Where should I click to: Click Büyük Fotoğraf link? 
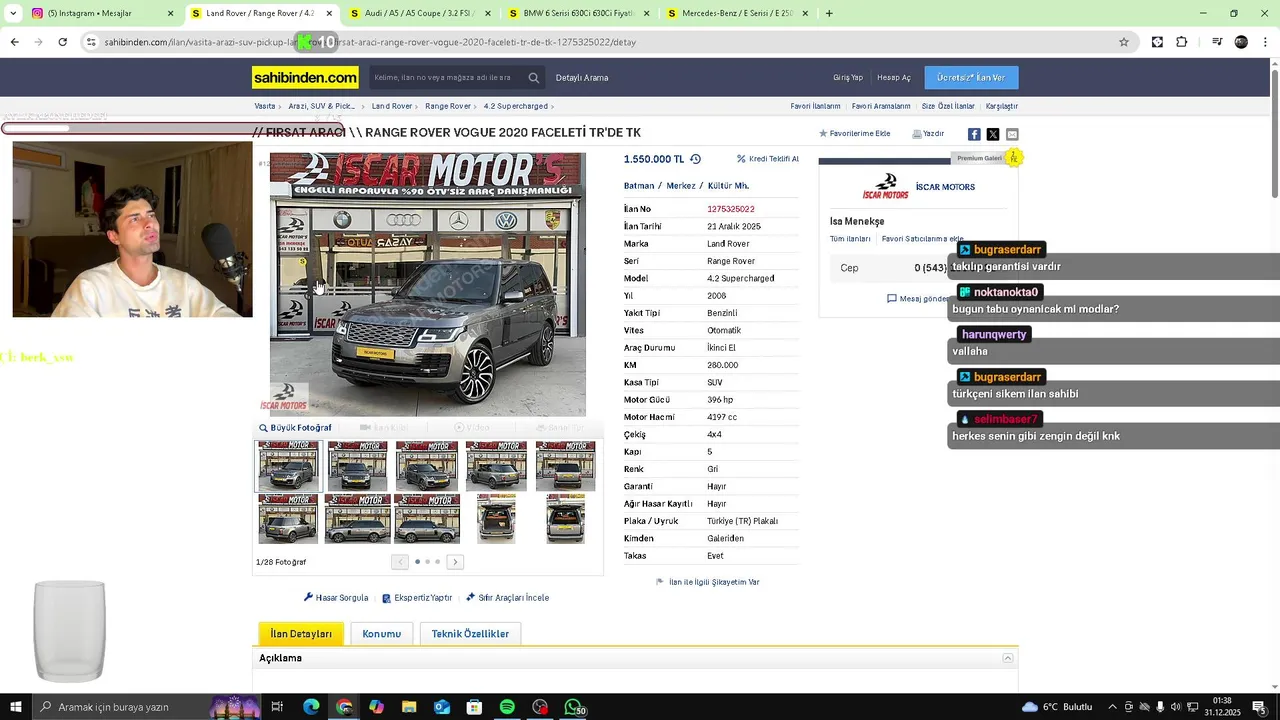(295, 428)
